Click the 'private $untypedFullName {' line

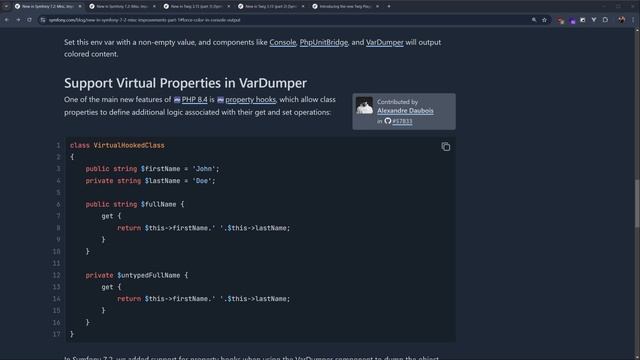tap(137, 275)
